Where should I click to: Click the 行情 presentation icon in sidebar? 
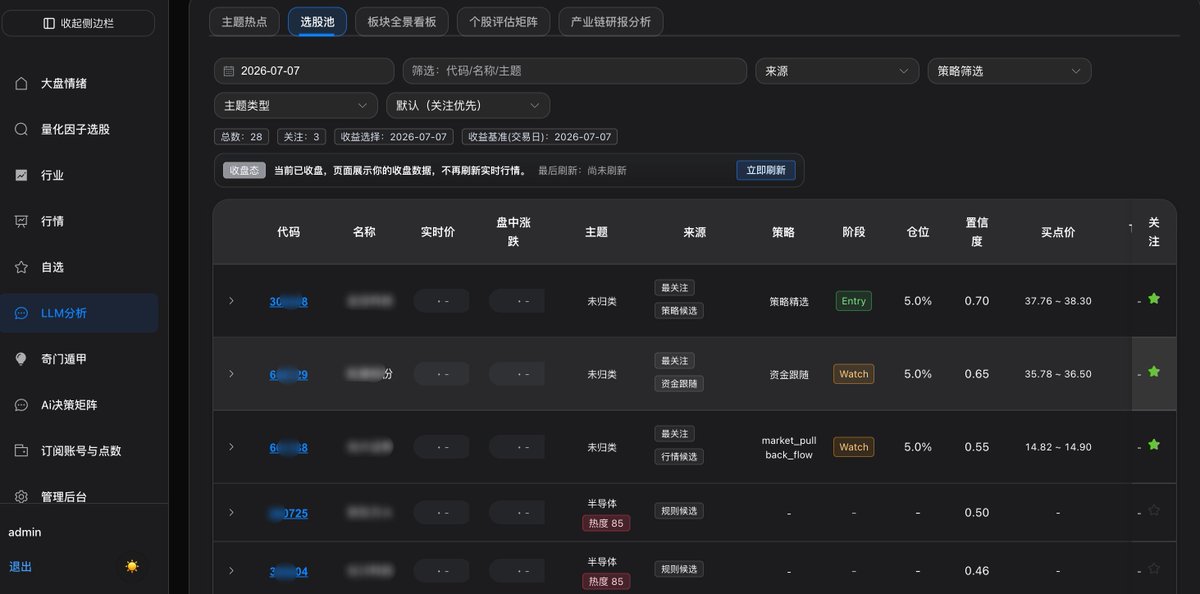coord(21,221)
